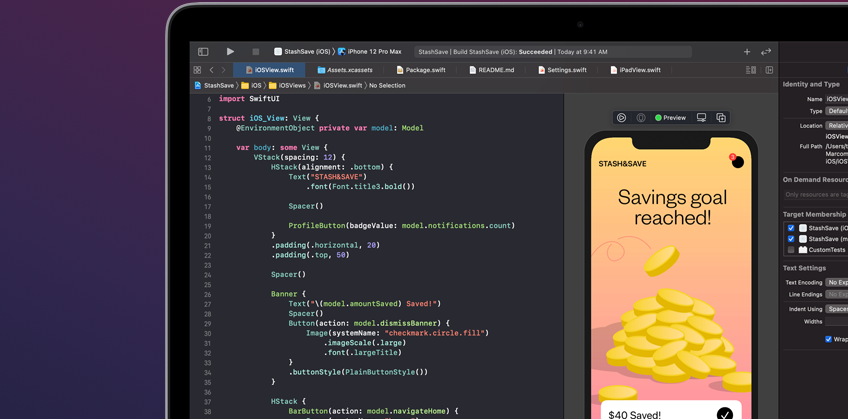Screen dimensions: 848x419
Task: Open the Build Succeeded activity status
Action: 553,52
